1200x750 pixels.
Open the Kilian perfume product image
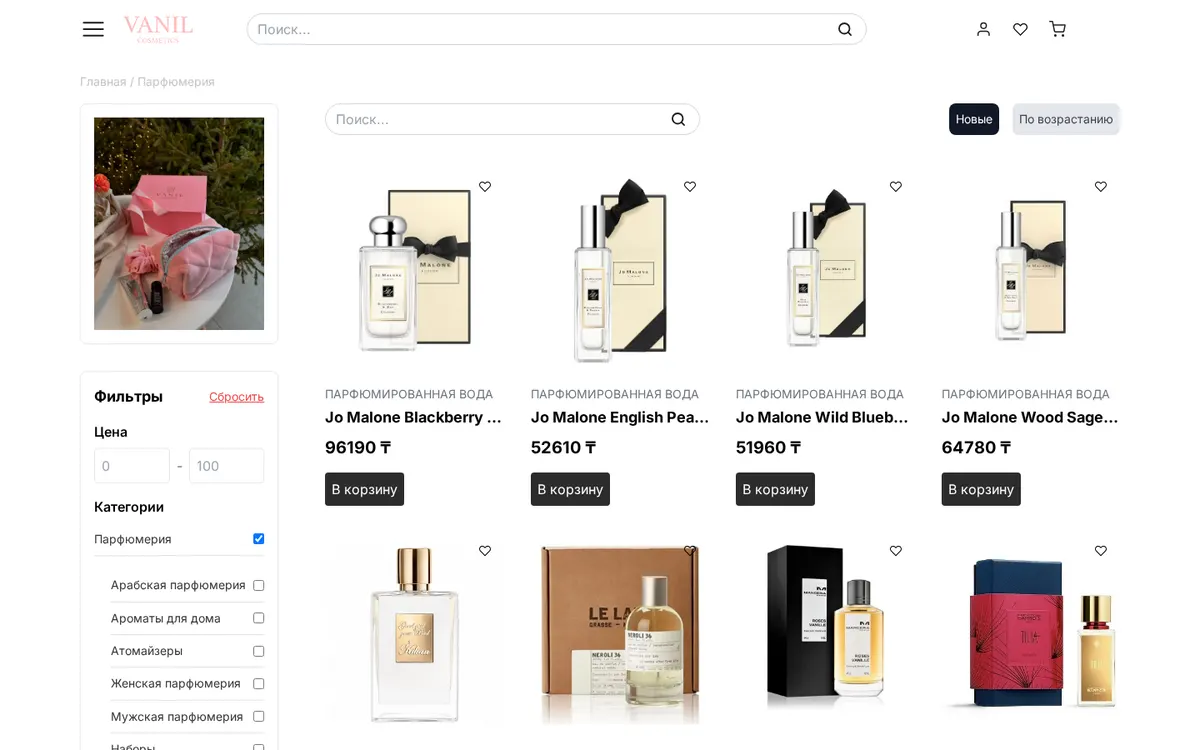coord(415,634)
